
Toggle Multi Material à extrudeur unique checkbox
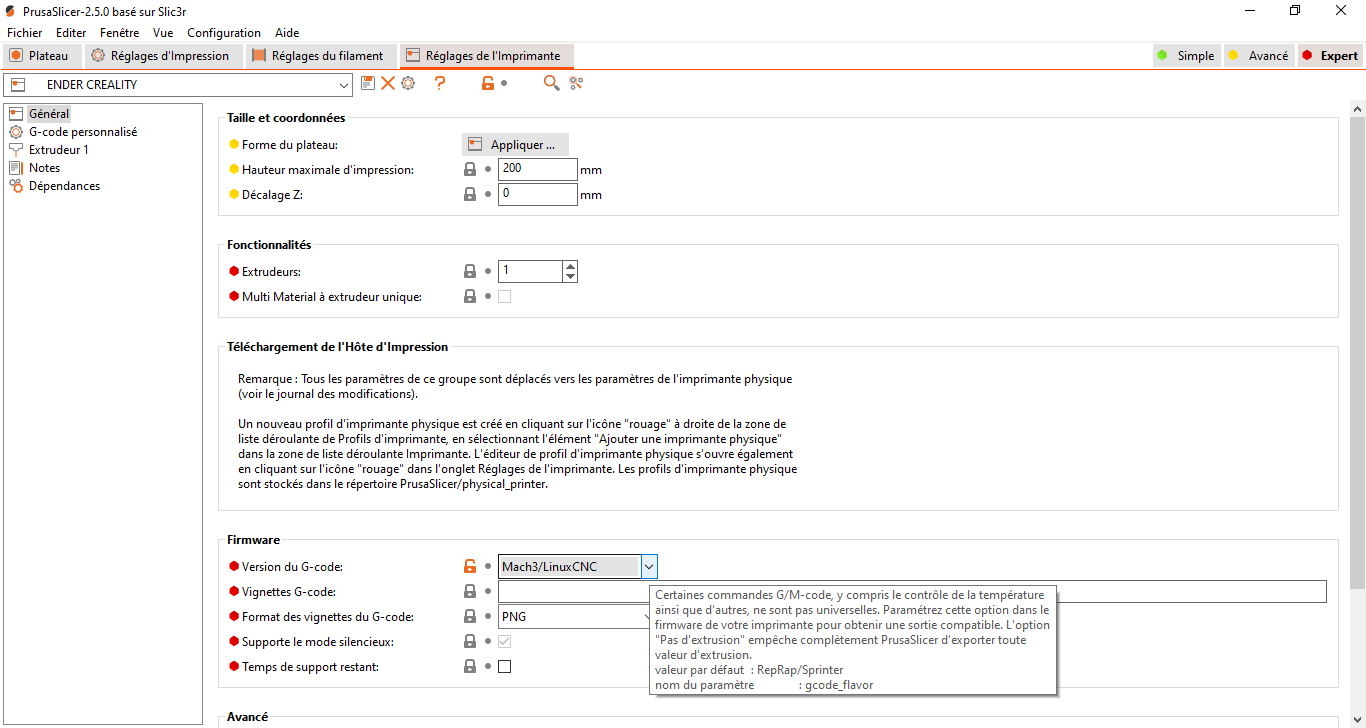point(504,296)
